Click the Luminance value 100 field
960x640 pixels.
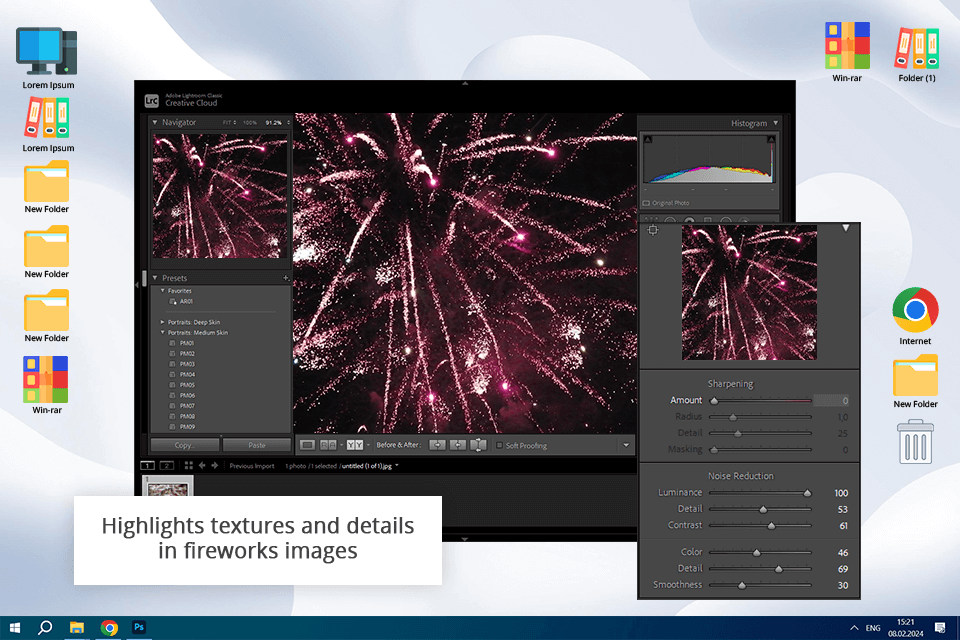pos(841,493)
